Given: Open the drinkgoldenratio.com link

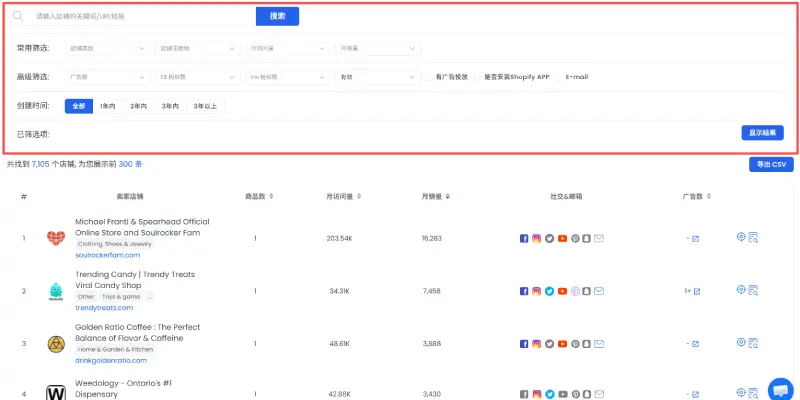Looking at the screenshot, I should [111, 360].
